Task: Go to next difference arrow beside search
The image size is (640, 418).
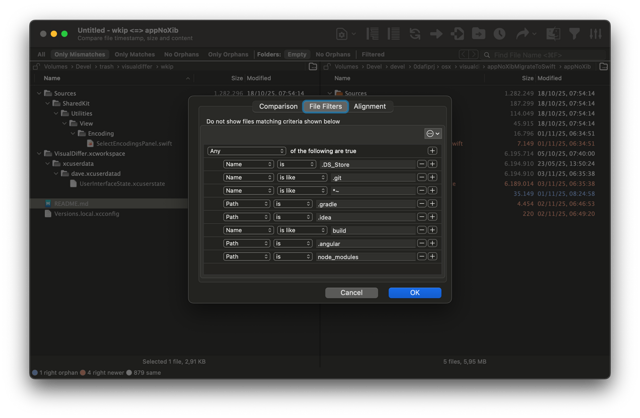Action: click(473, 54)
